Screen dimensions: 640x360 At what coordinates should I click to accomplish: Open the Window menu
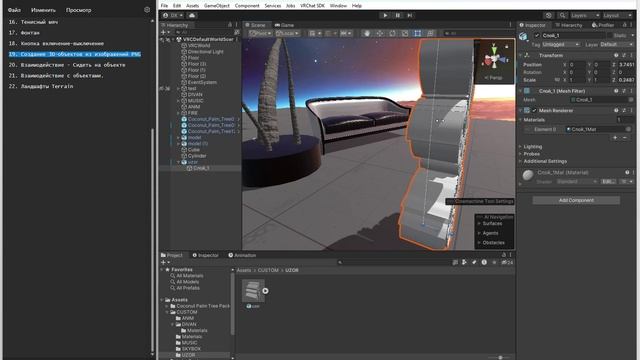coord(338,6)
